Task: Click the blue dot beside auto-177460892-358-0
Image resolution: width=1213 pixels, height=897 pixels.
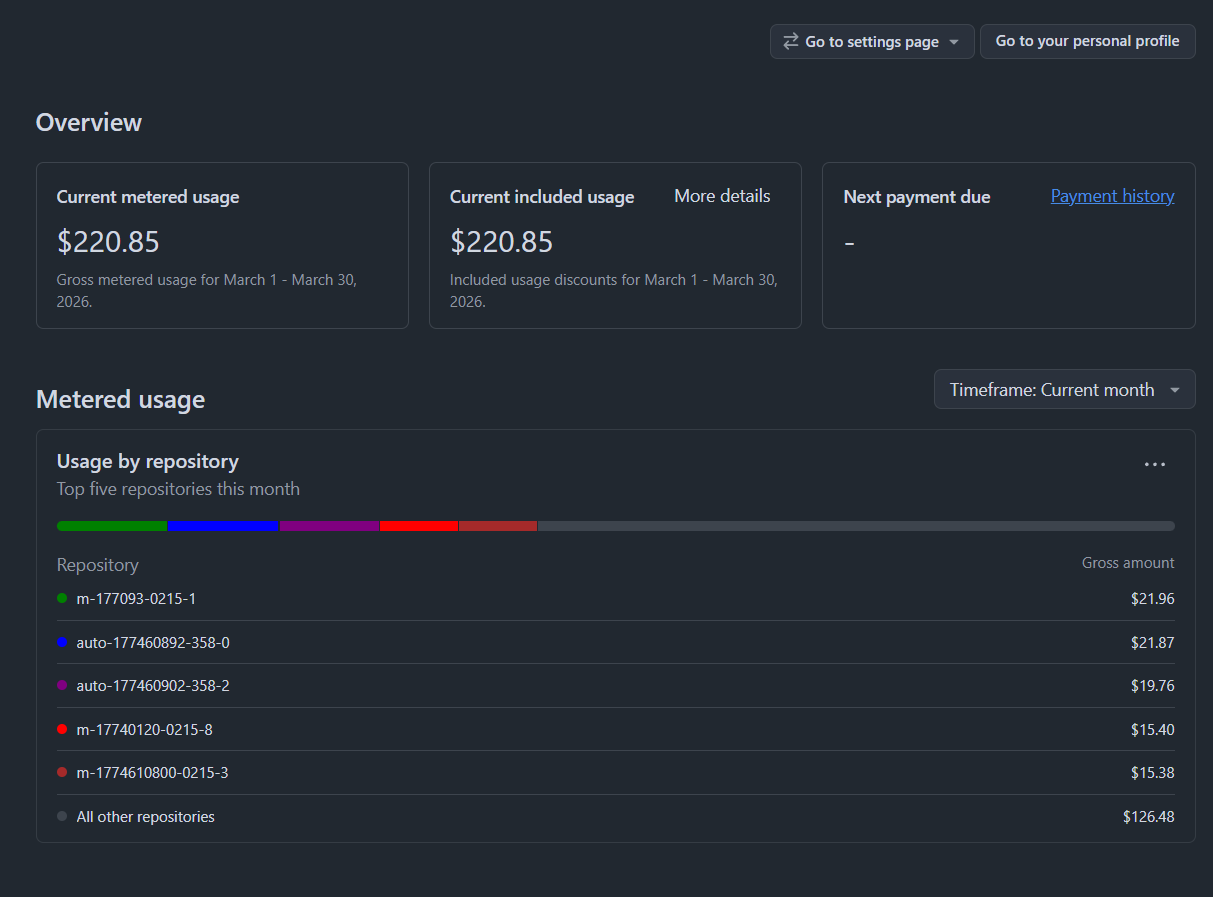Action: pyautogui.click(x=62, y=642)
